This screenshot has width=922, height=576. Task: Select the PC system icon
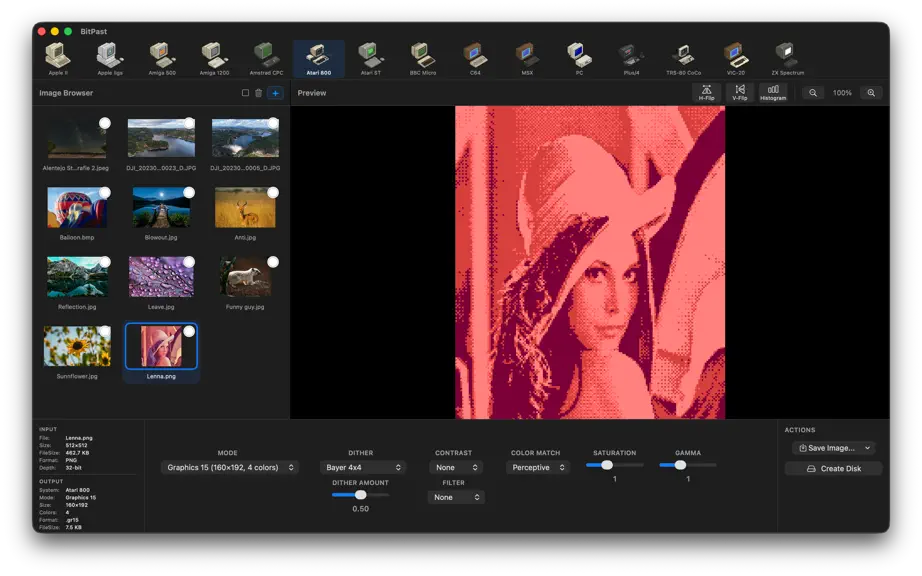579,59
